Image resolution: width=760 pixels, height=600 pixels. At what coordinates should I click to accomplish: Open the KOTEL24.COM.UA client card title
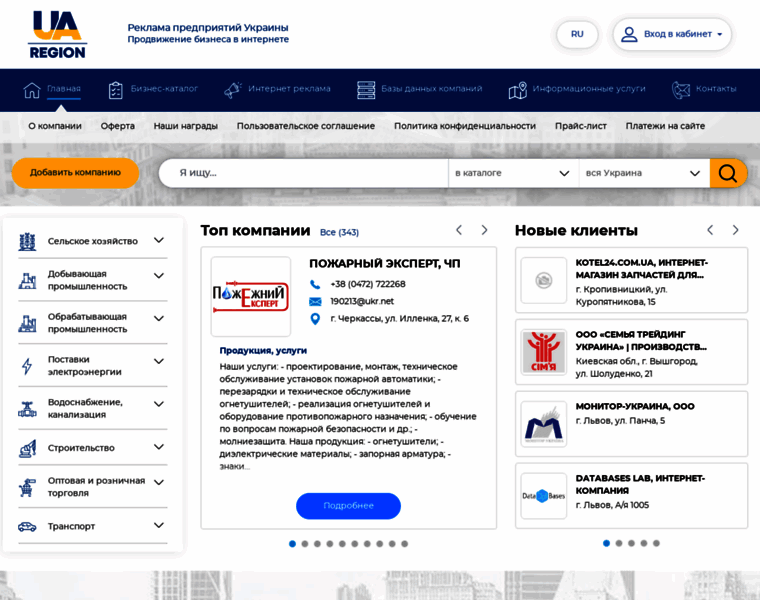pyautogui.click(x=642, y=268)
